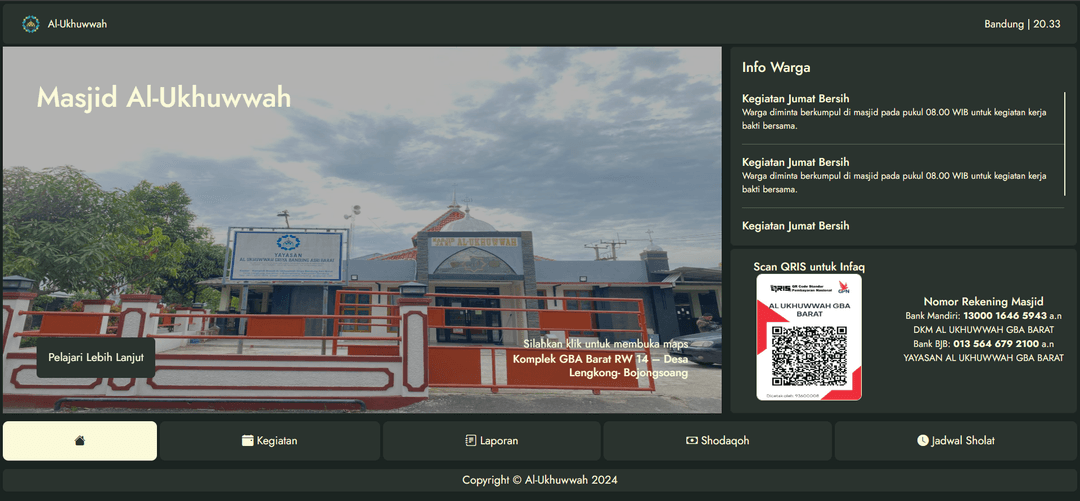This screenshot has width=1080, height=501.
Task: Click the Al-Ukhuwwah brand name in header
Action: pos(77,24)
